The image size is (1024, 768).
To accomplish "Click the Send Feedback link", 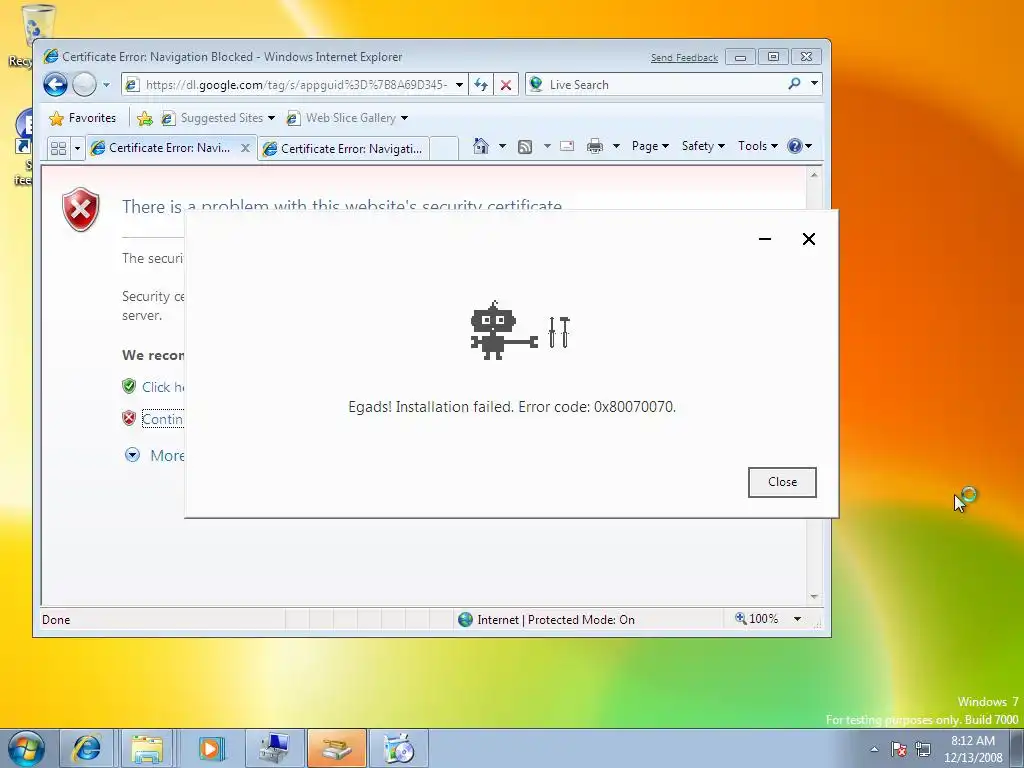I will click(x=684, y=57).
